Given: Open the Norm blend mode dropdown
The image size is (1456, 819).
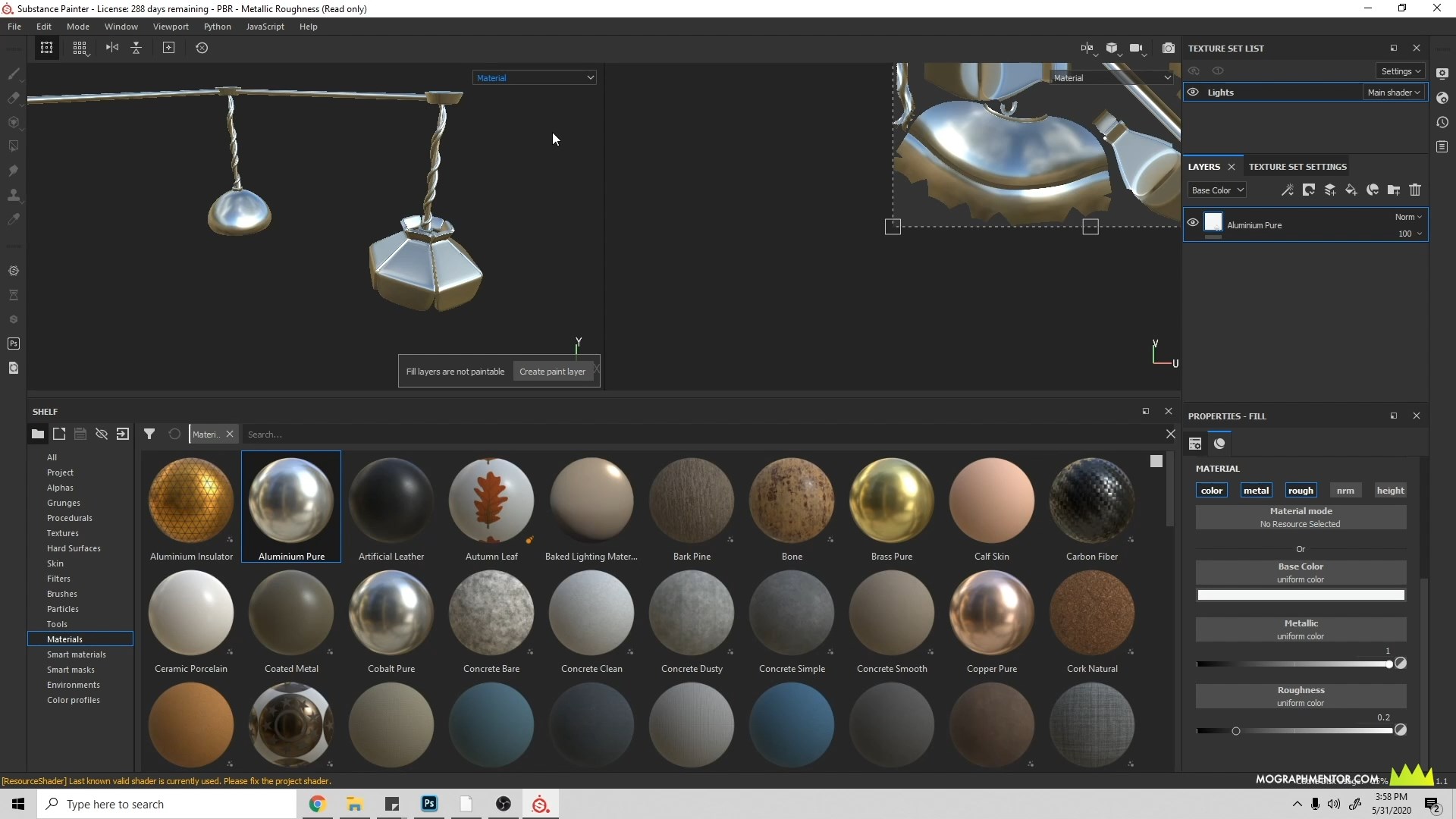Looking at the screenshot, I should [x=1408, y=217].
